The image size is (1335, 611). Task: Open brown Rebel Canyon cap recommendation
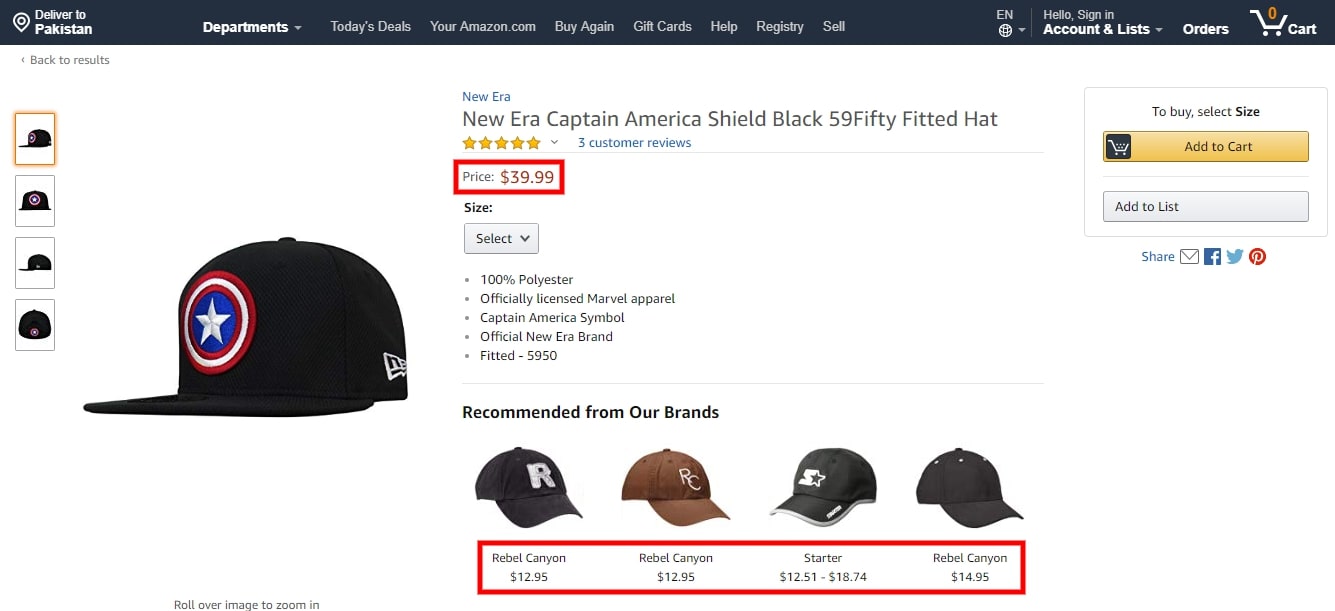click(675, 489)
